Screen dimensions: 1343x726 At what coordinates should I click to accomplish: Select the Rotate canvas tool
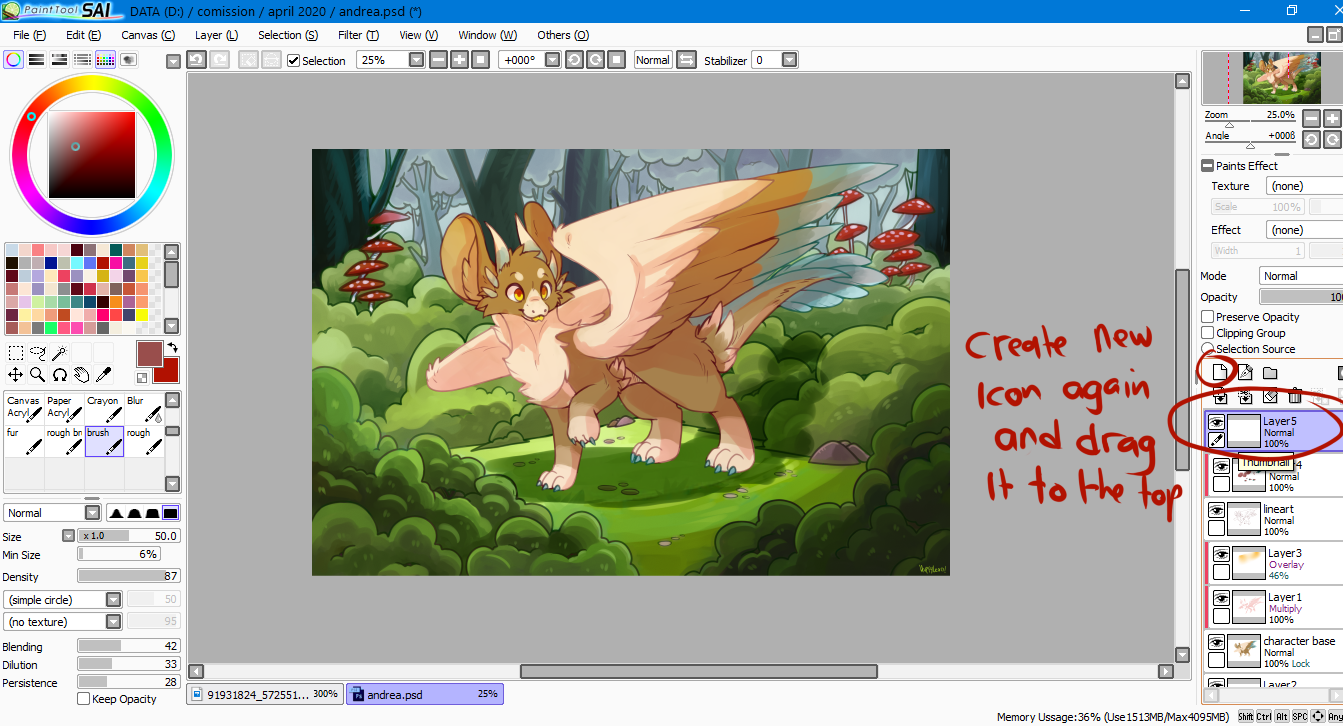coord(60,375)
